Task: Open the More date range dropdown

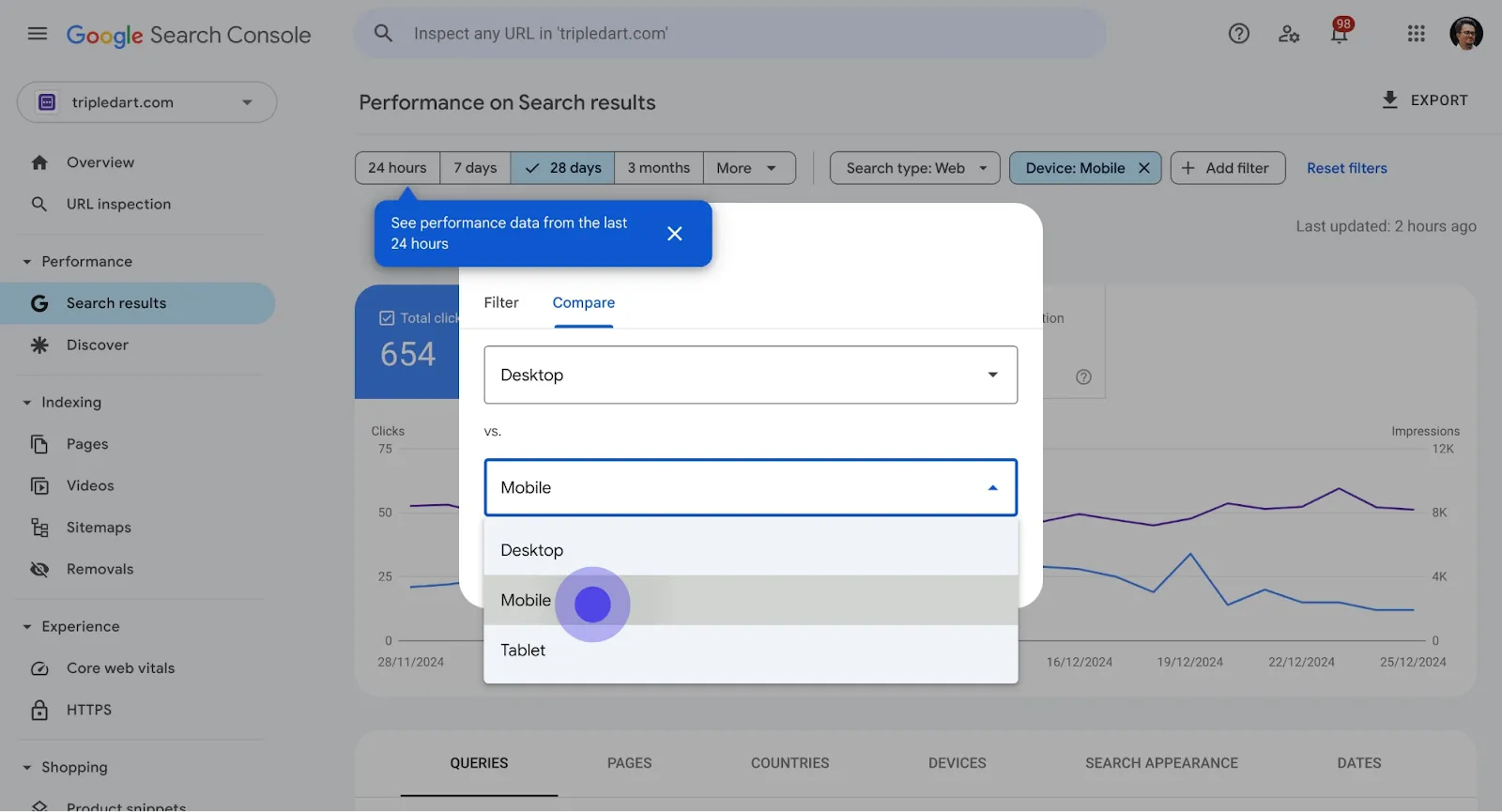Action: pos(749,168)
